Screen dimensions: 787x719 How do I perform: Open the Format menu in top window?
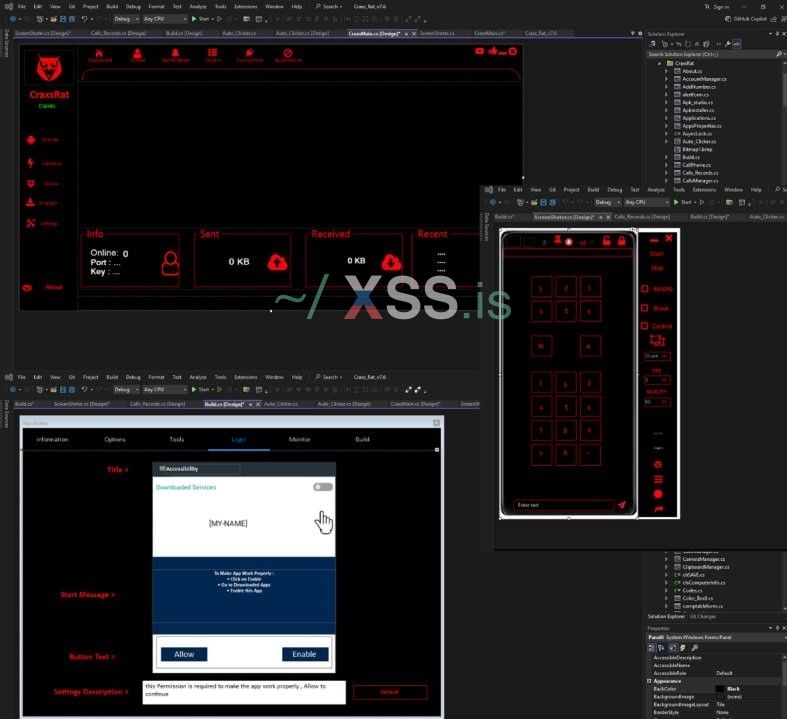(x=156, y=7)
